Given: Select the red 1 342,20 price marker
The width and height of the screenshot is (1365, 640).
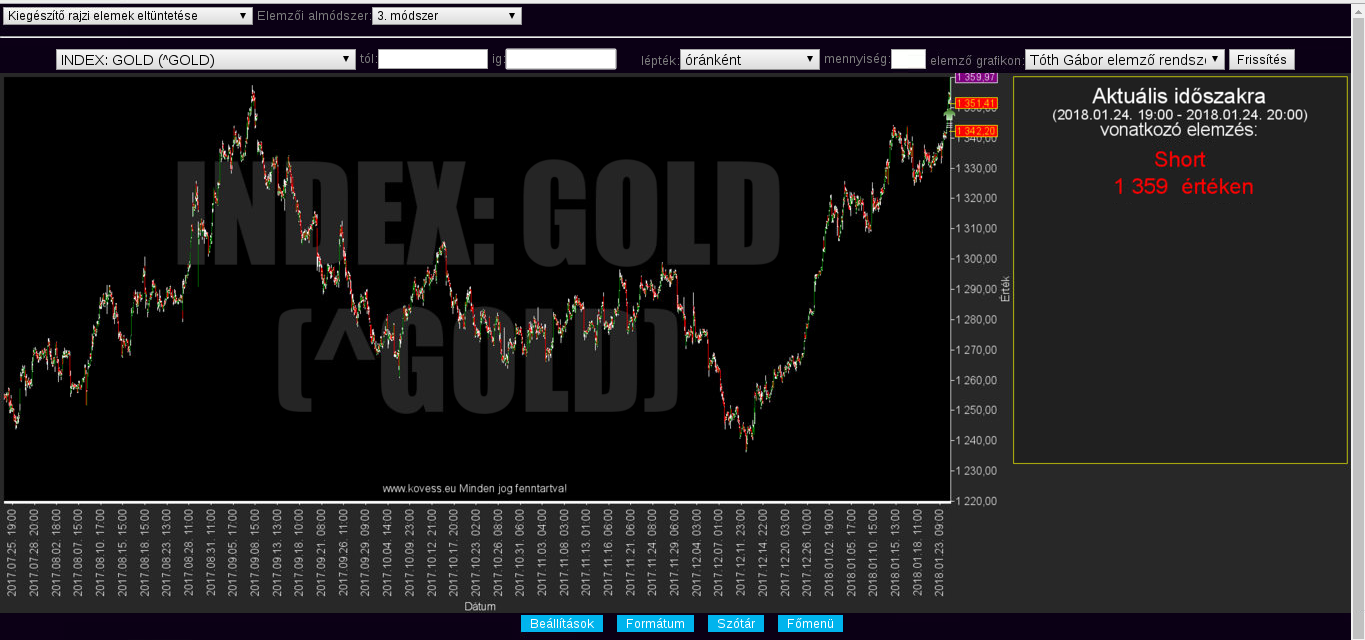Looking at the screenshot, I should pos(975,131).
